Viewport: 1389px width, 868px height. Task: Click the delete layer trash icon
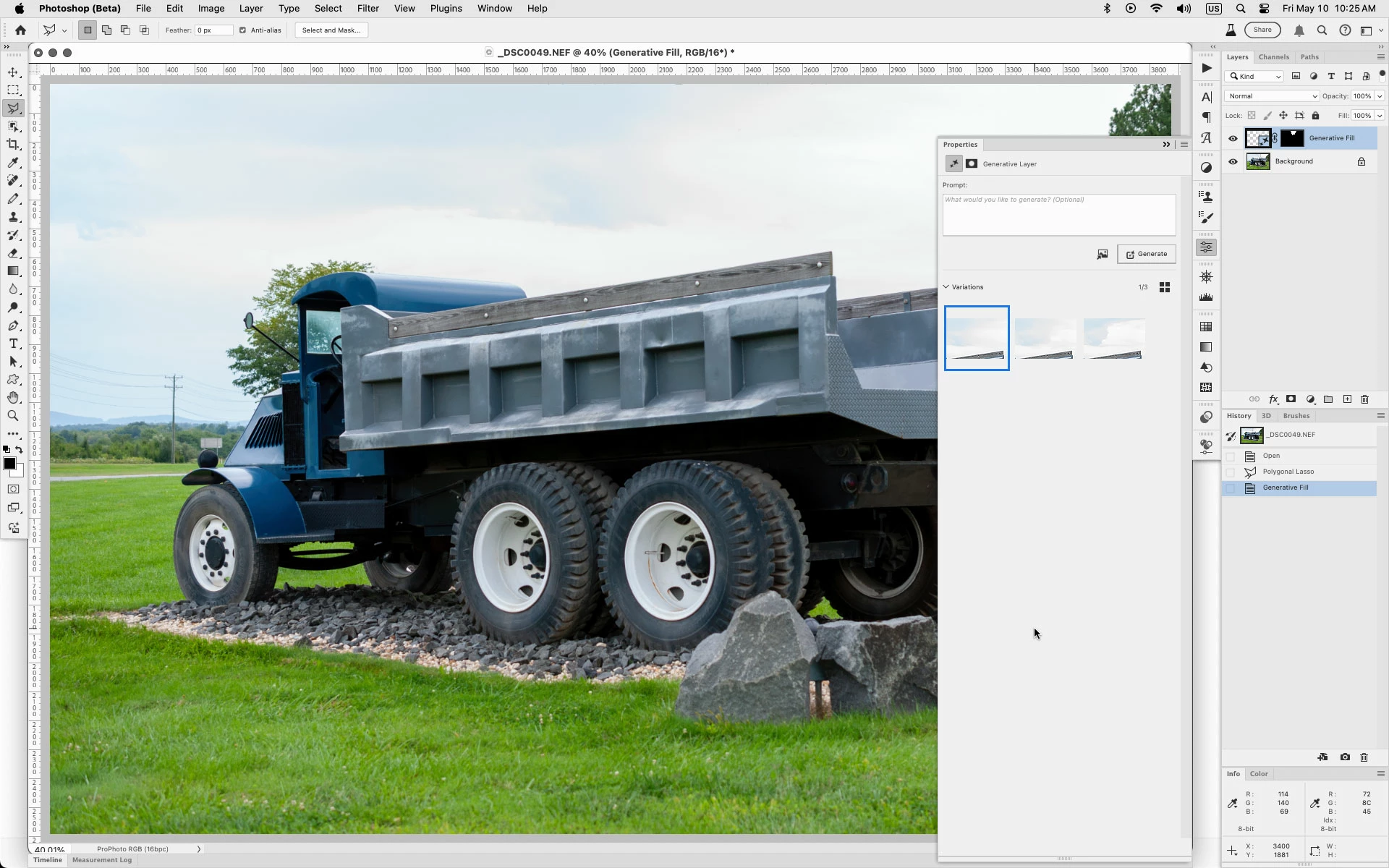click(1365, 399)
